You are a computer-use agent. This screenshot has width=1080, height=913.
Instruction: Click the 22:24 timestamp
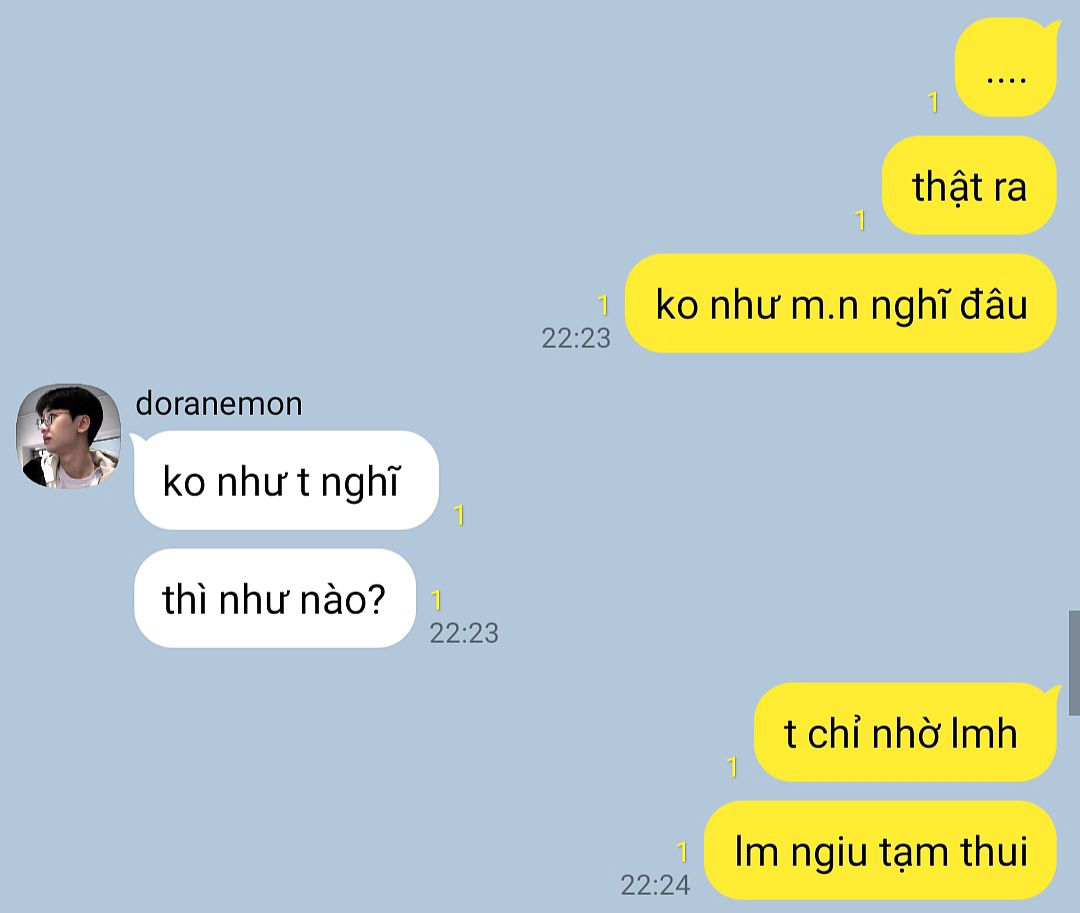tap(655, 885)
